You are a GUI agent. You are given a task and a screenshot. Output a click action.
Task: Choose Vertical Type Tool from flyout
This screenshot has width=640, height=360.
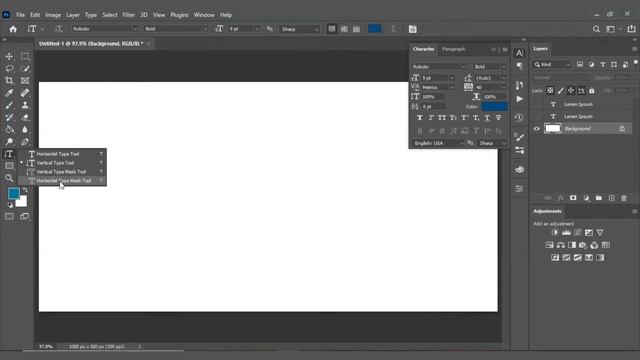62,163
